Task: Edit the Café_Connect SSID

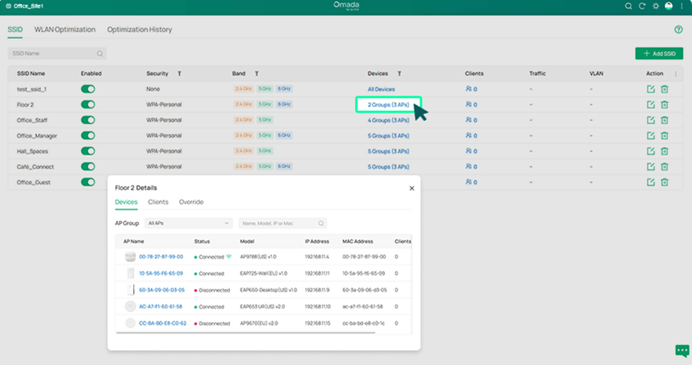Action: pos(651,166)
